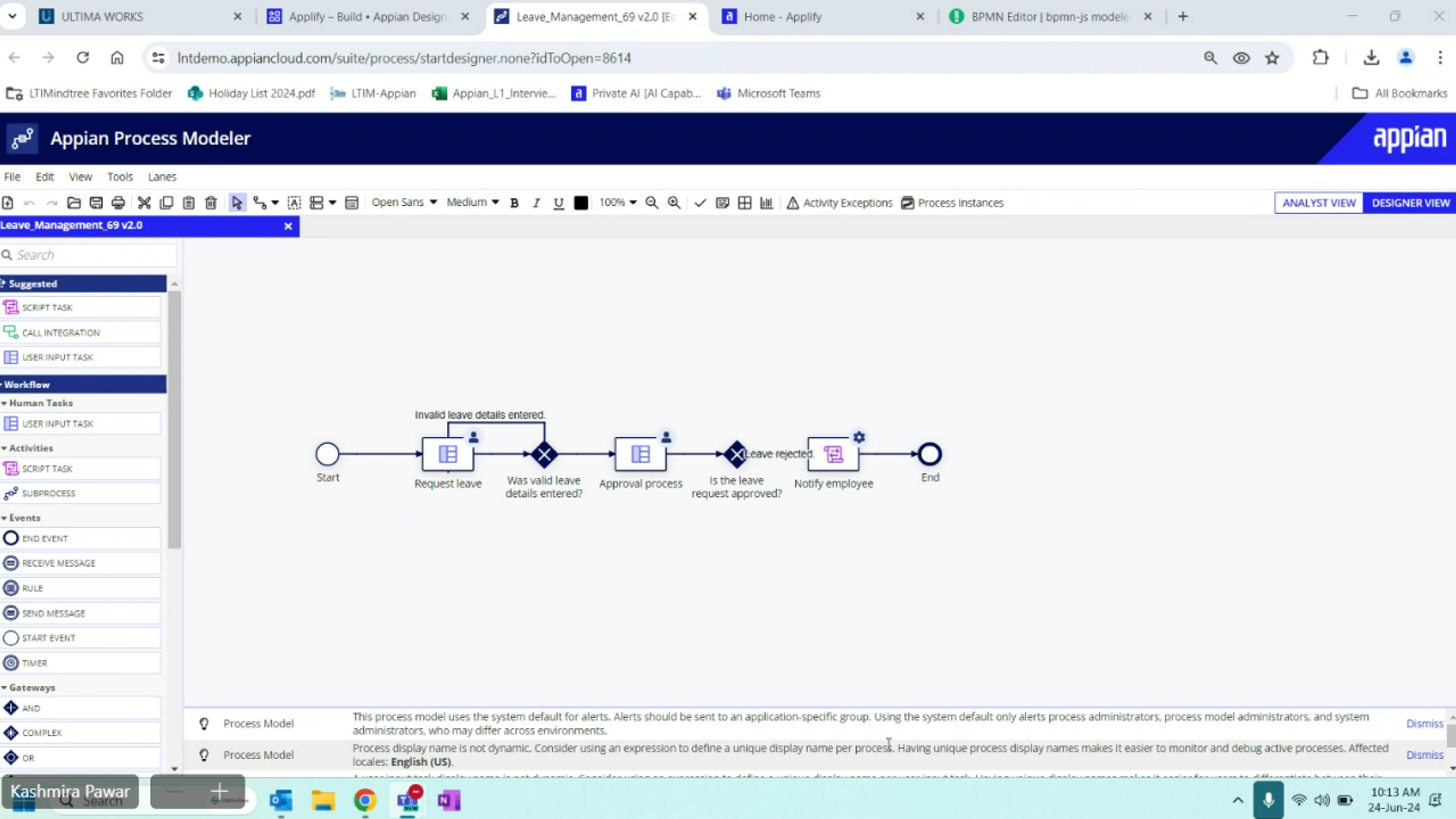Switch to Designer View
This screenshot has height=819, width=1456.
(x=1410, y=203)
